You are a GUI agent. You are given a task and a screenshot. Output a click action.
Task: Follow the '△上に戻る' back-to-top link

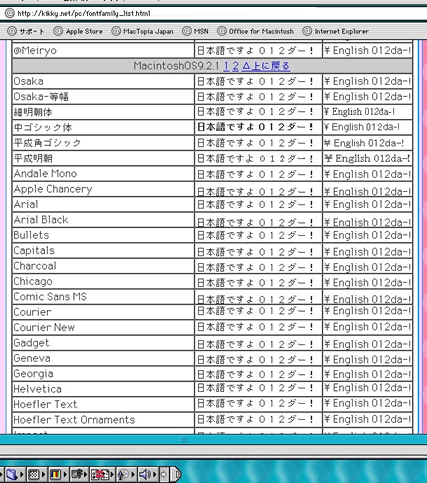266,66
